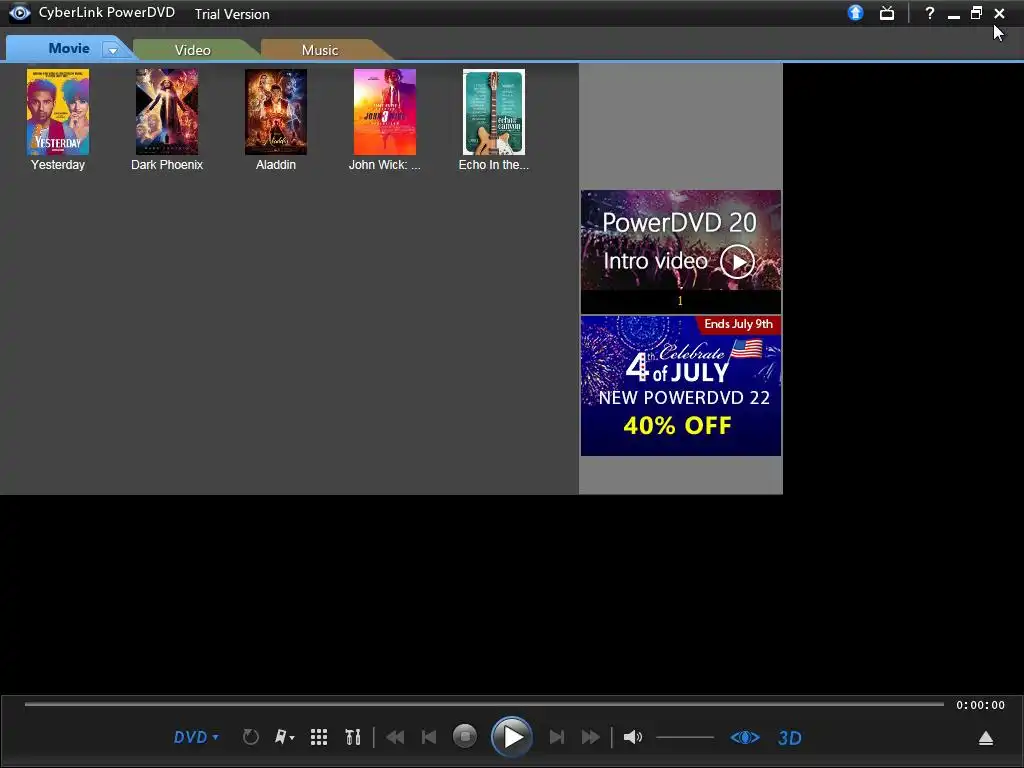Click the main play button
This screenshot has width=1024, height=768.
[x=512, y=737]
